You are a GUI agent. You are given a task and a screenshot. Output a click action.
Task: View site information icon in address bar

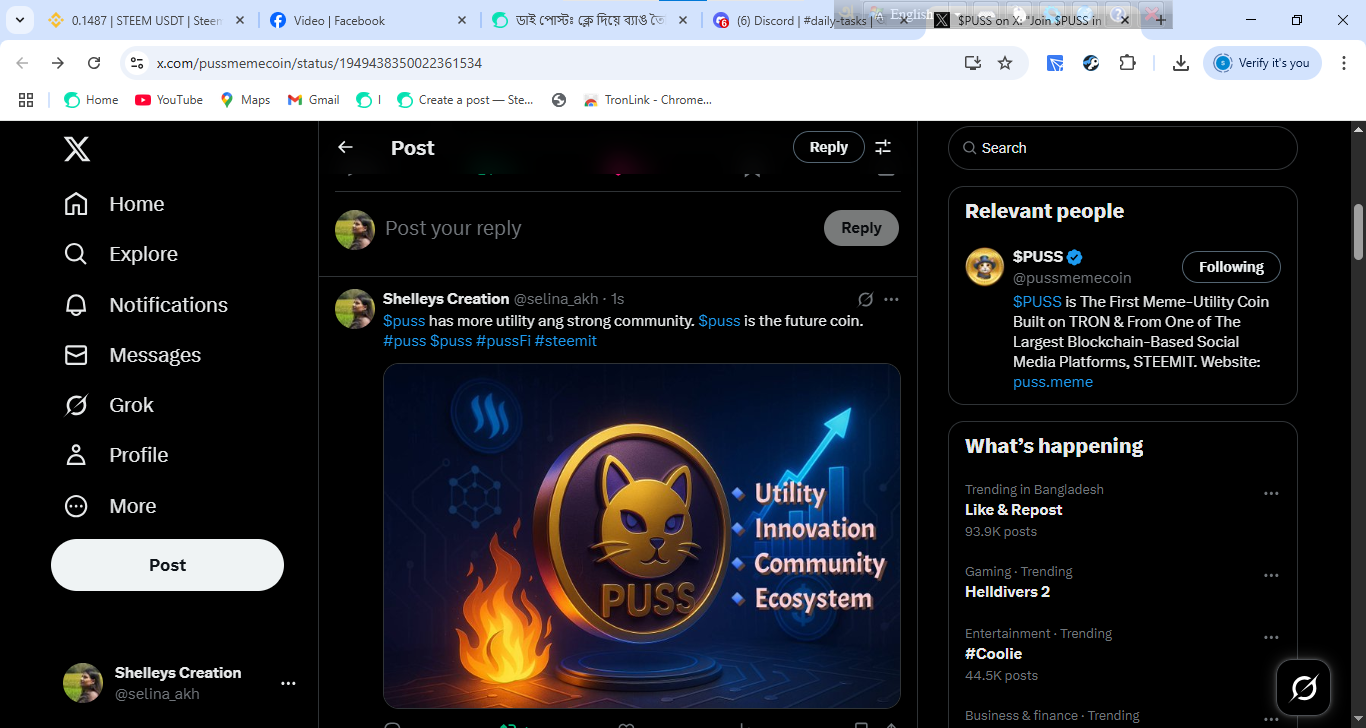[x=137, y=63]
